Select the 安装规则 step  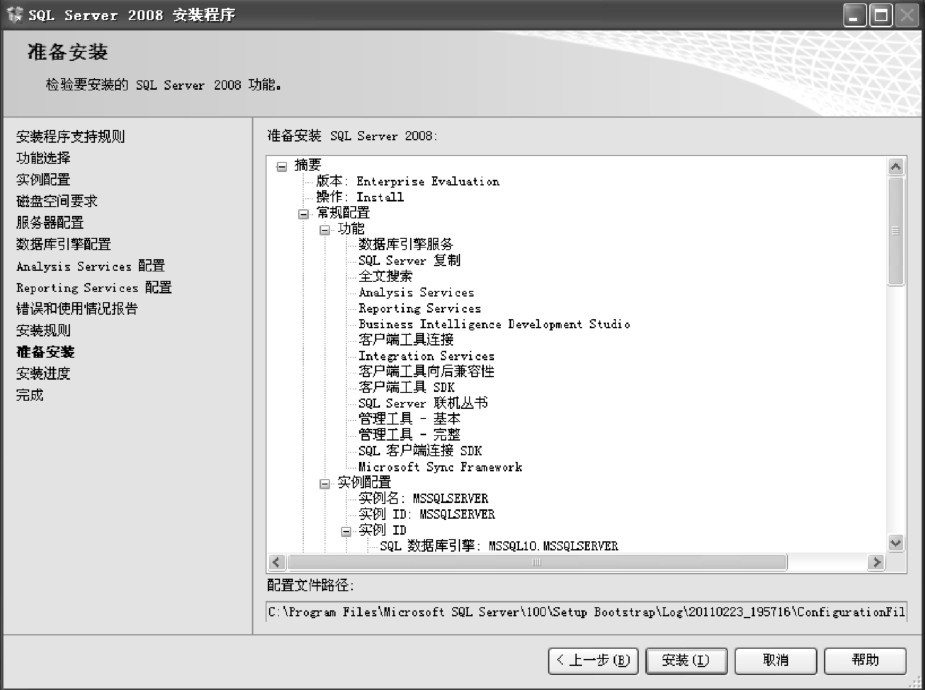43,330
